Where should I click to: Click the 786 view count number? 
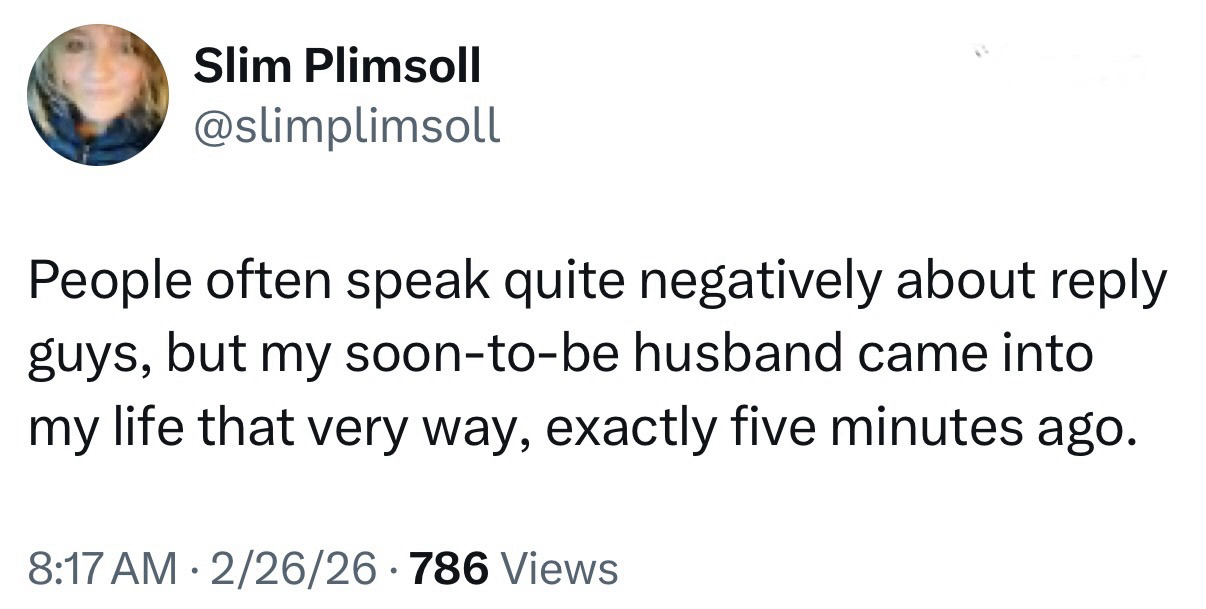448,568
